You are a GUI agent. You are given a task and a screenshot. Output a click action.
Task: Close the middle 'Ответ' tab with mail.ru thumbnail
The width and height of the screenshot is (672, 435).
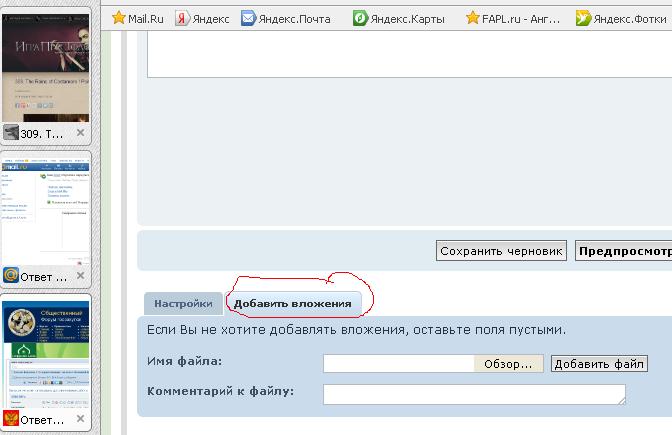click(x=81, y=275)
